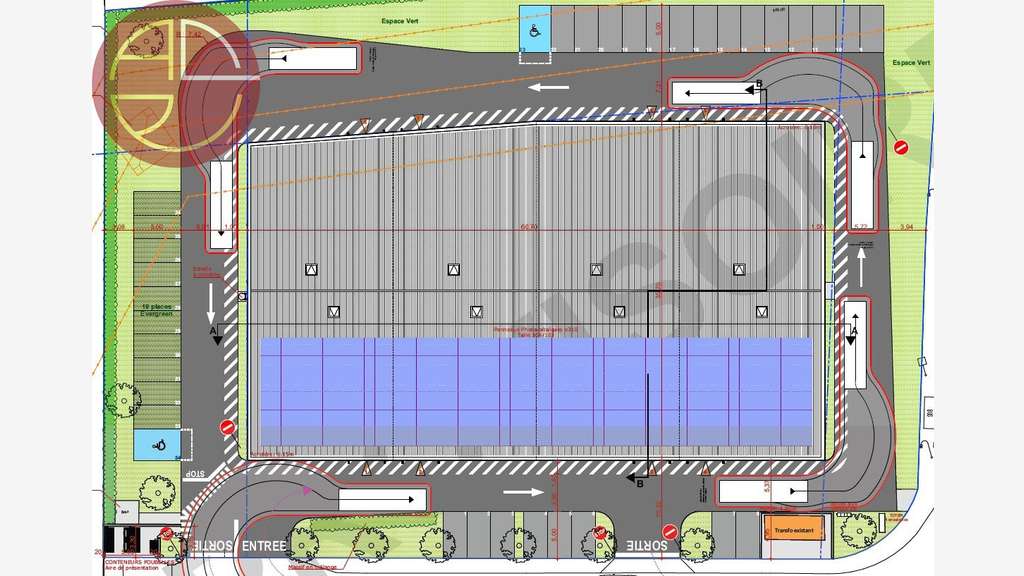The height and width of the screenshot is (576, 1024).
Task: Click the white downward arrow above the left A marker
Action: tap(211, 304)
